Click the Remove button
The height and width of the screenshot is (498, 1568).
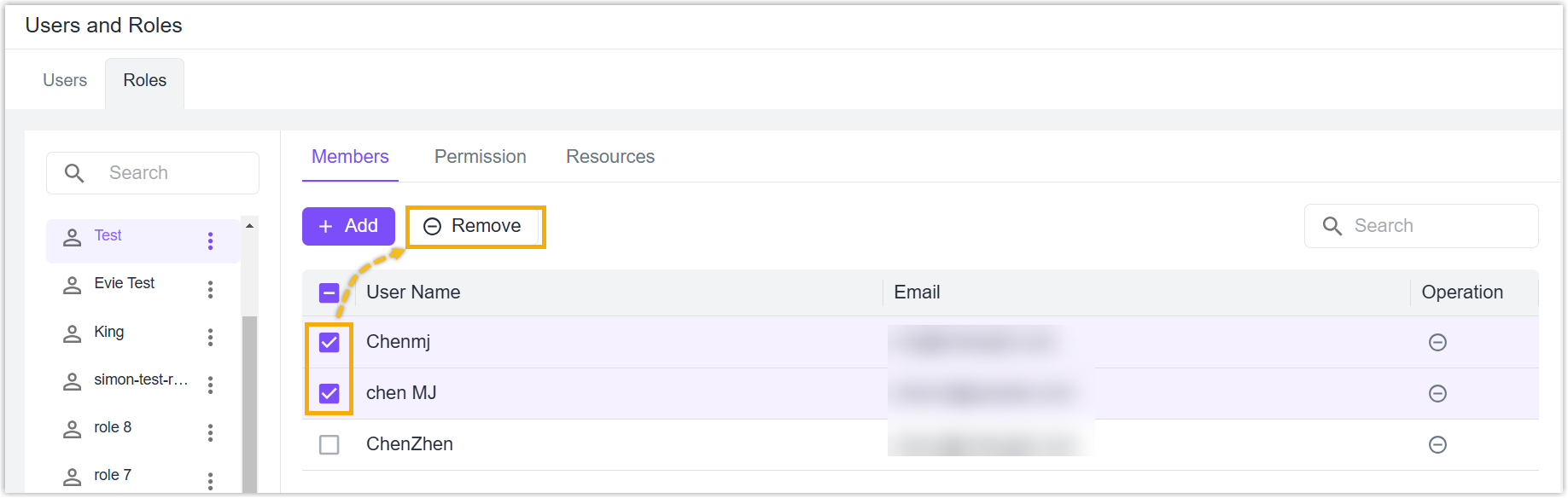[475, 226]
